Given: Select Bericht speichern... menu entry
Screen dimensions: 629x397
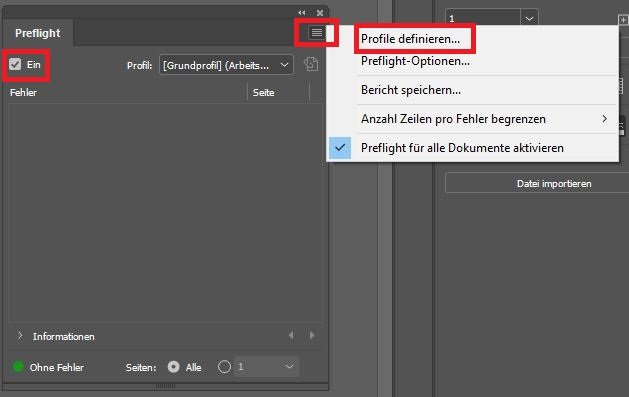Looking at the screenshot, I should [411, 90].
